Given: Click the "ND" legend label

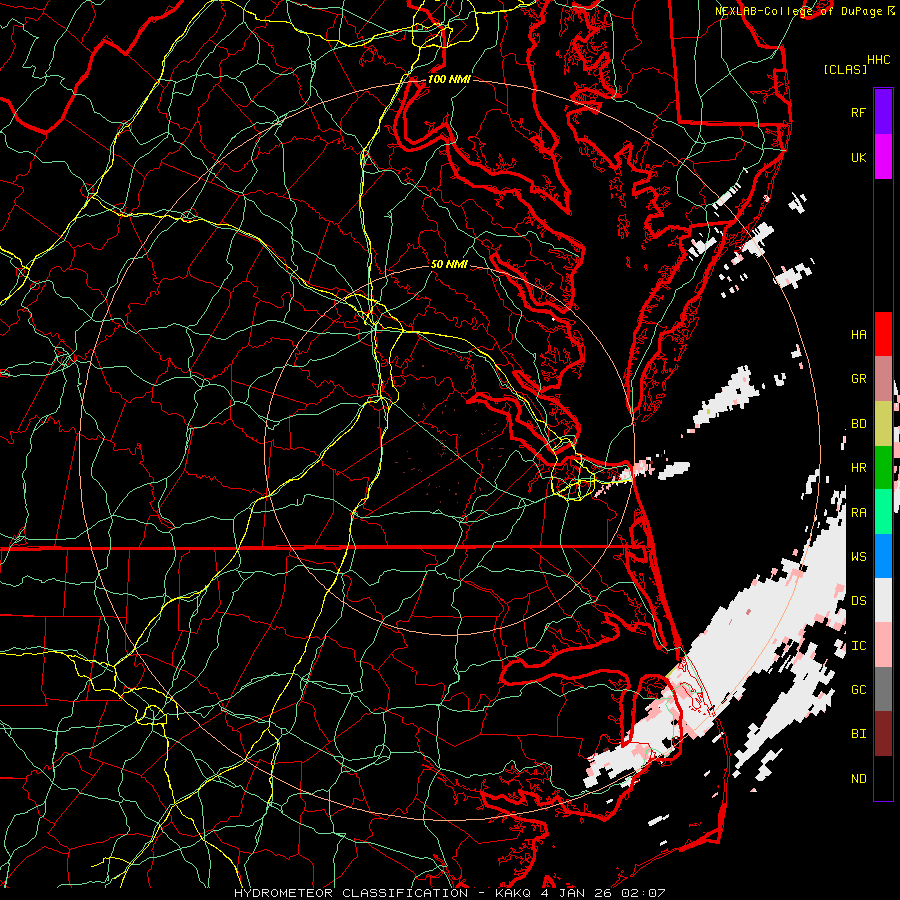Looking at the screenshot, I should coord(859,779).
